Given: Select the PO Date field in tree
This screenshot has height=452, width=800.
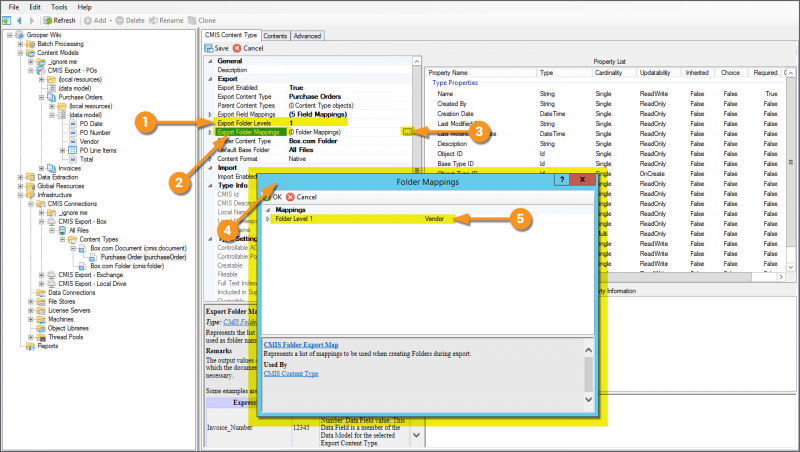Looking at the screenshot, I should [x=91, y=123].
